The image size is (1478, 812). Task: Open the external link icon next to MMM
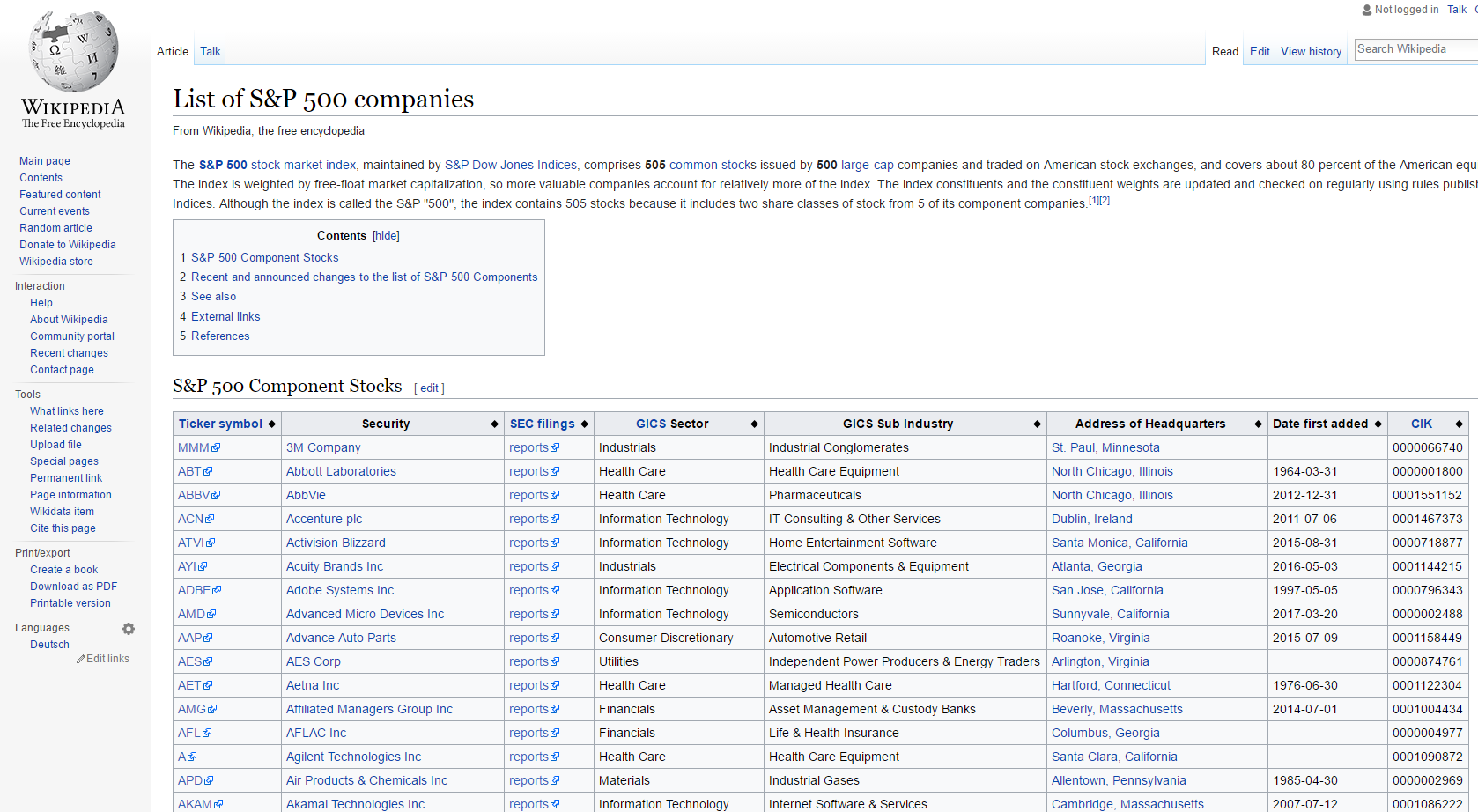[x=218, y=447]
